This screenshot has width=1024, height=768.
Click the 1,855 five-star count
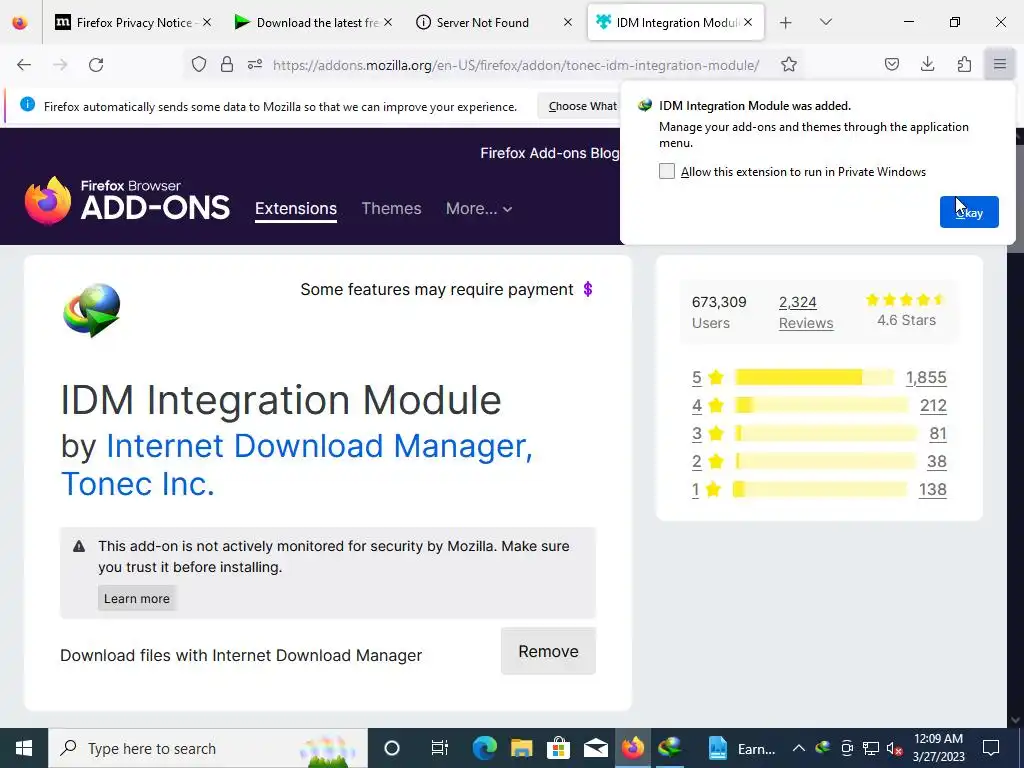[926, 377]
